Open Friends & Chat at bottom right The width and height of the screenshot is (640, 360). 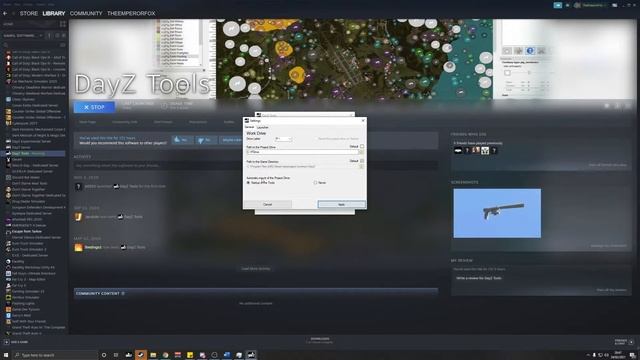coord(624,342)
